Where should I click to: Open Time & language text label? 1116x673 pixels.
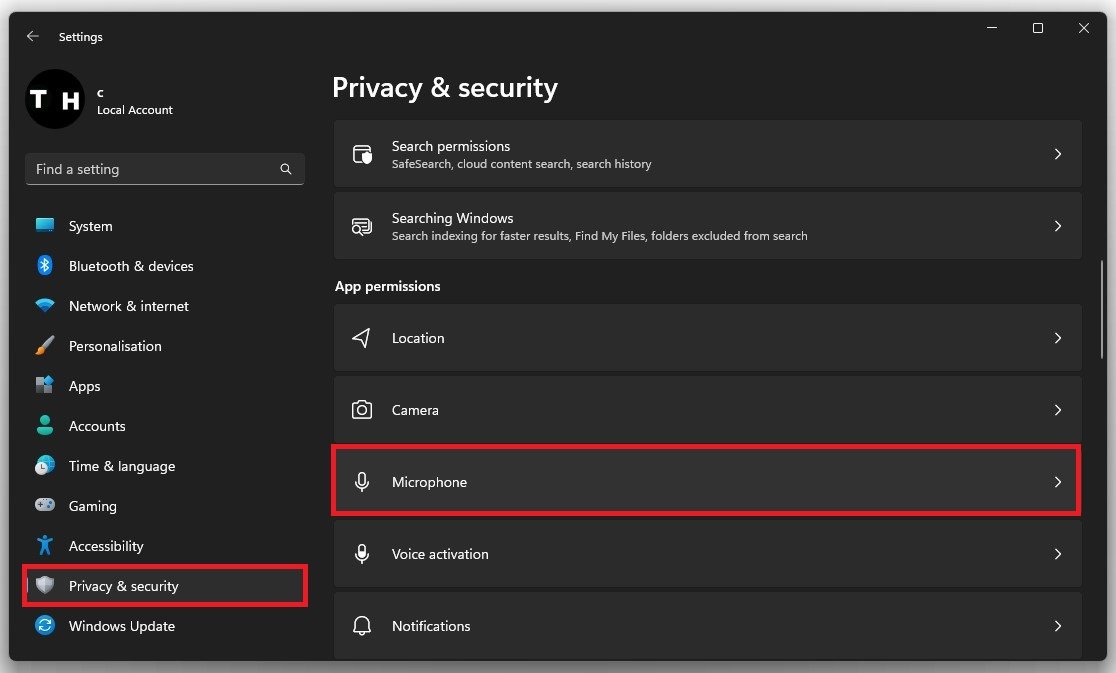tap(122, 466)
